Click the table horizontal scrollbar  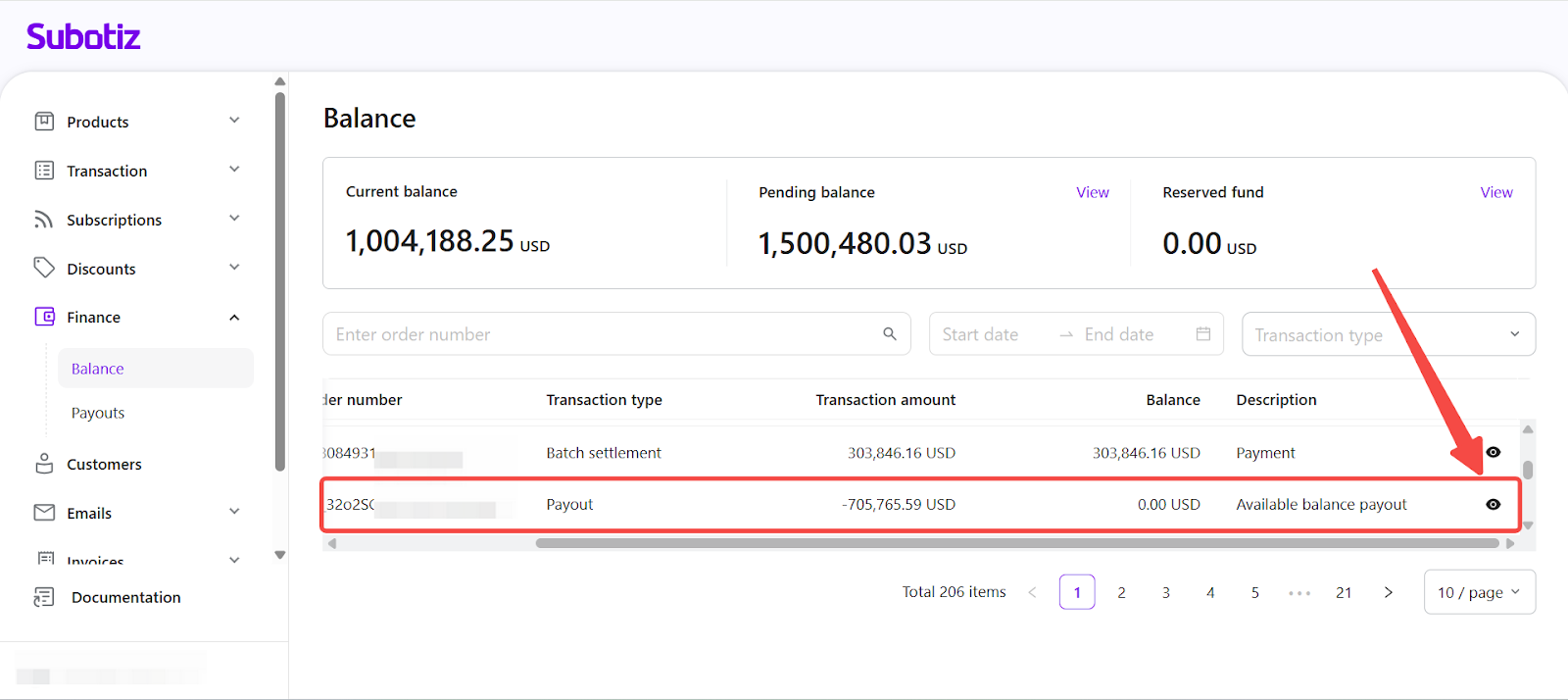click(1017, 543)
